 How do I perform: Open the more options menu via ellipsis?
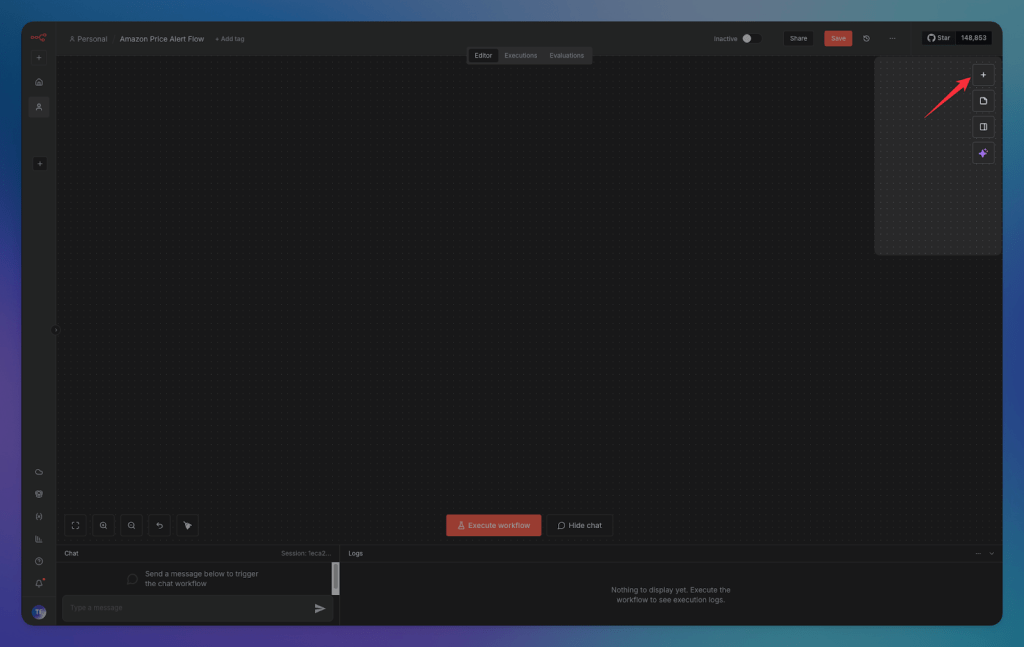point(892,37)
